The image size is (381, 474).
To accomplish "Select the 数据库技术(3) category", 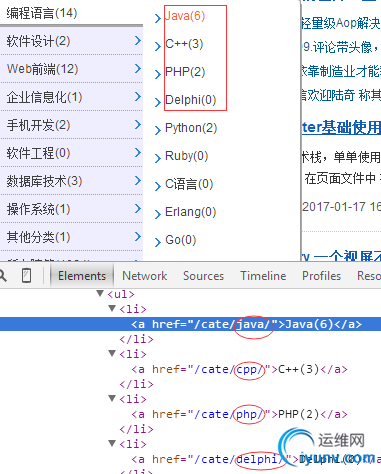I will [x=44, y=181].
